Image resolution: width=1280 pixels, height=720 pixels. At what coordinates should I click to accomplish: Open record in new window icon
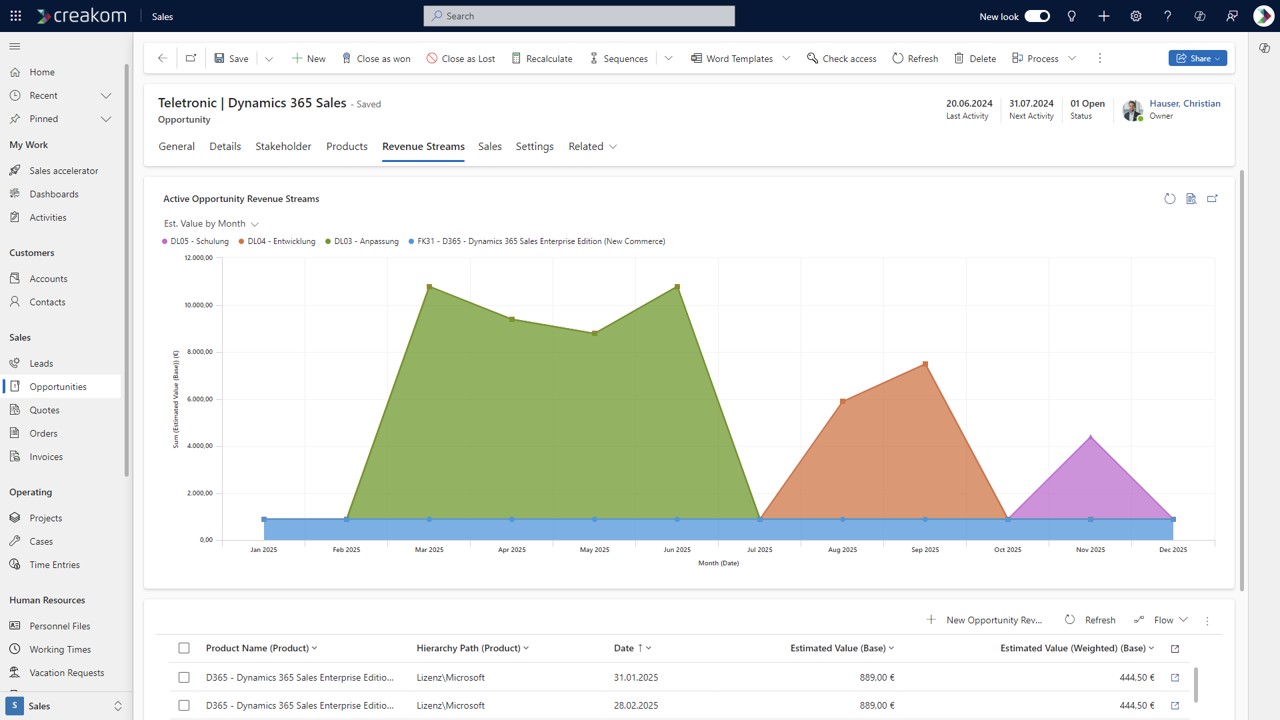[x=191, y=58]
